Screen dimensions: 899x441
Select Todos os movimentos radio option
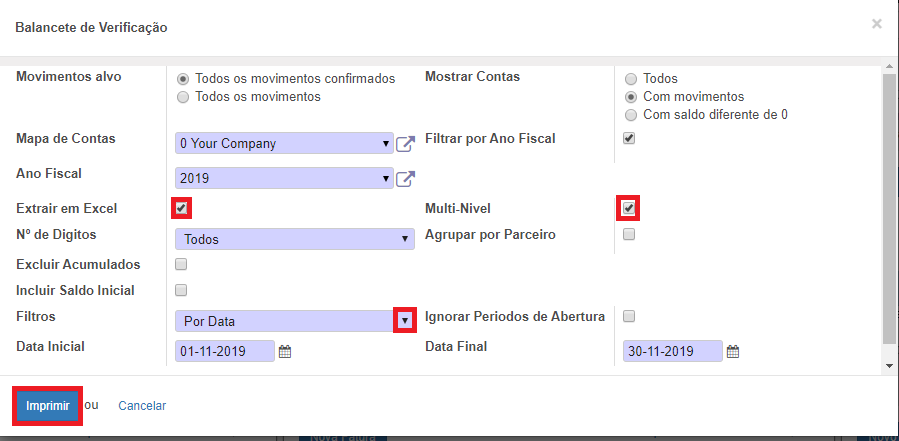tap(183, 97)
